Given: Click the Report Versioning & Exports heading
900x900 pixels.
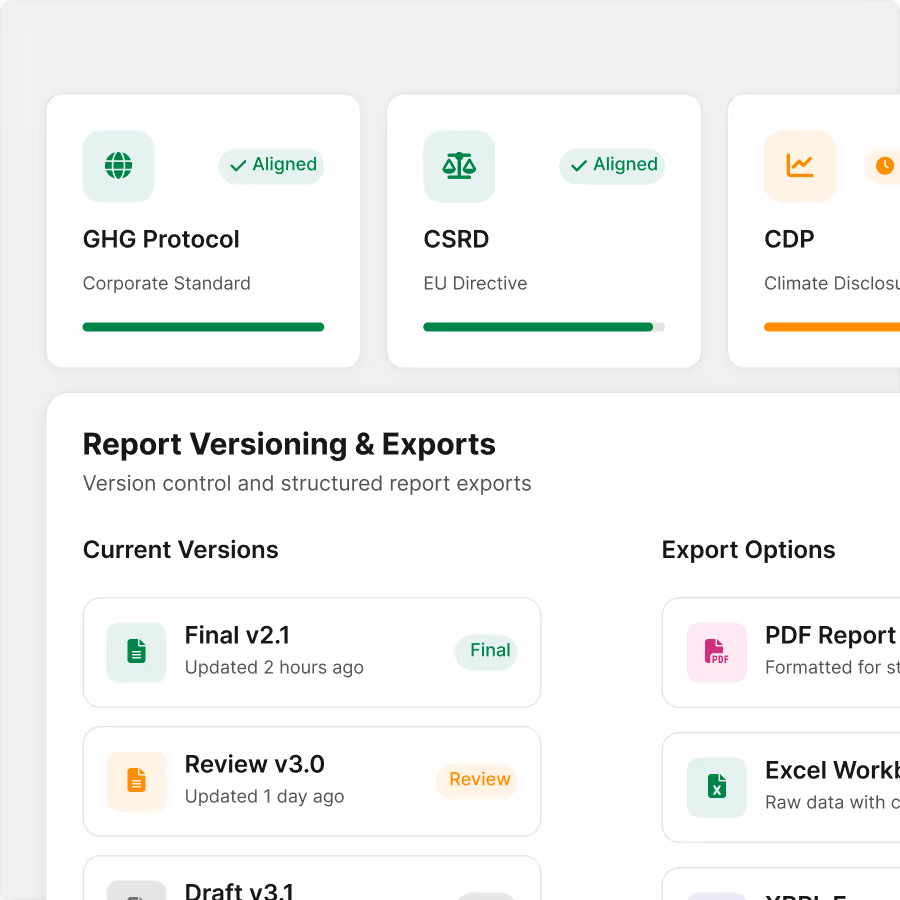Looking at the screenshot, I should [289, 445].
